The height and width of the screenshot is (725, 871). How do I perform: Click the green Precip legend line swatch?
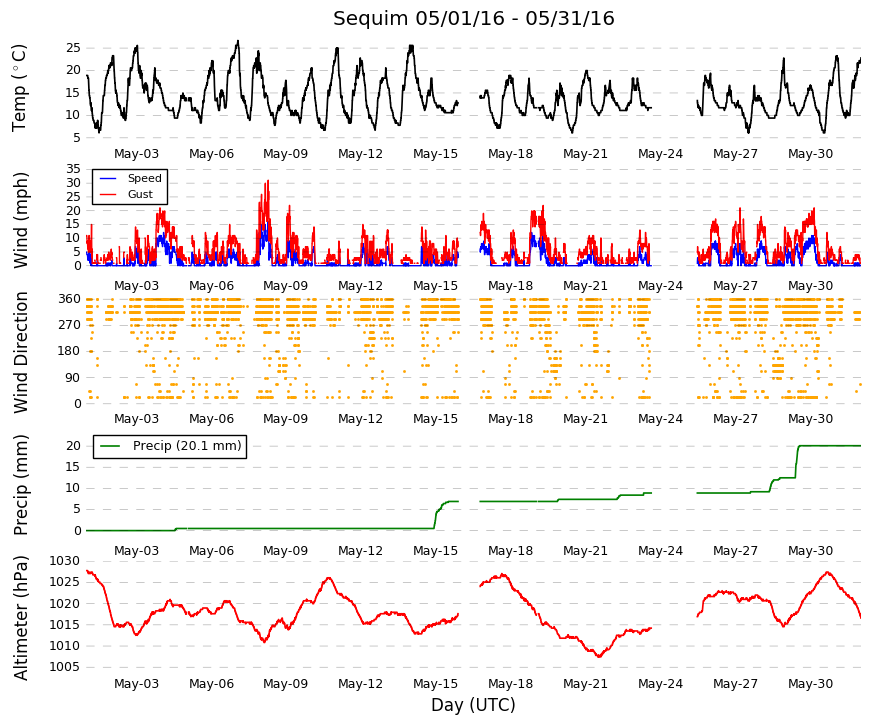[109, 446]
